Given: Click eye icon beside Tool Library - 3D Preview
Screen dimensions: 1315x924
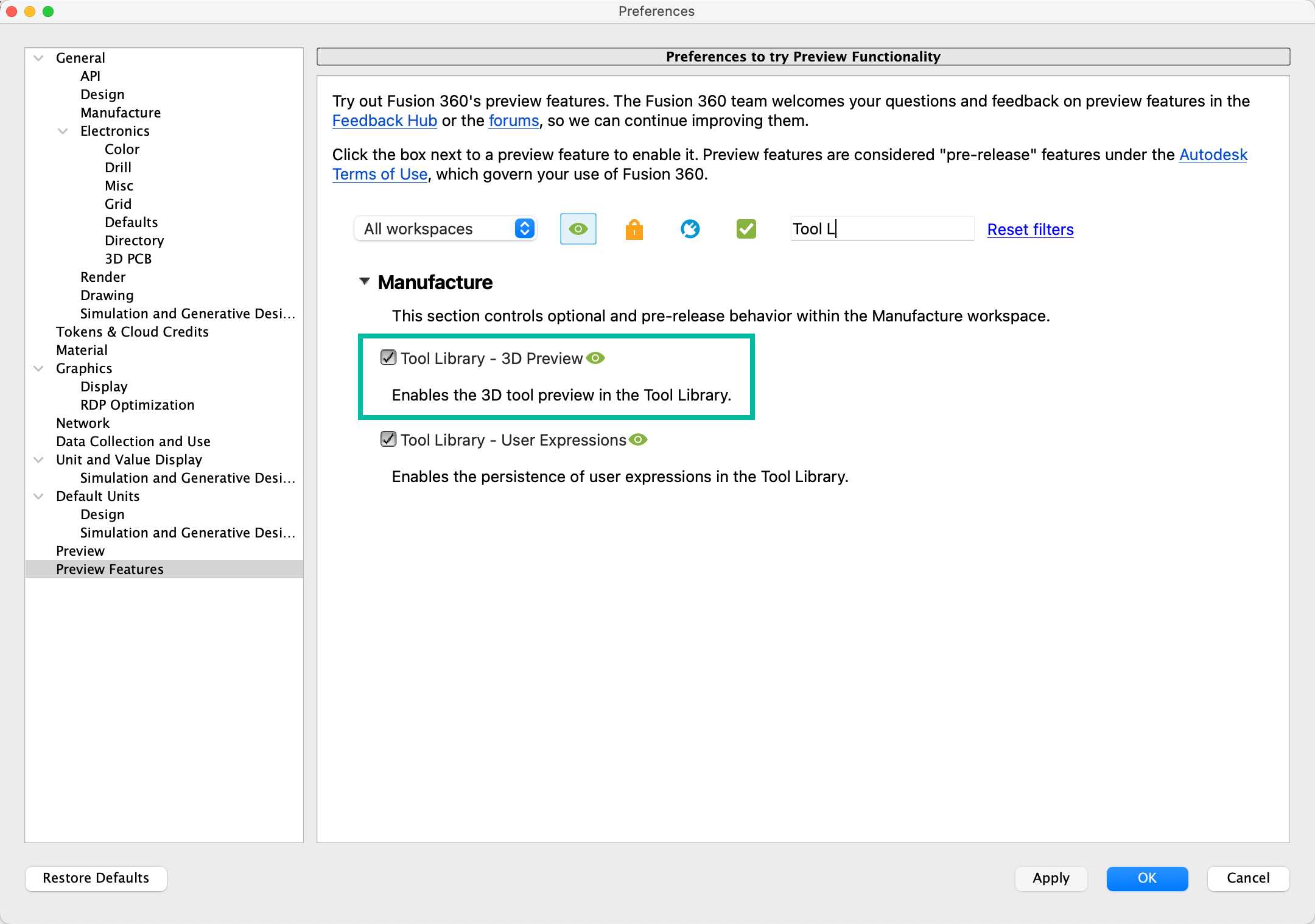Looking at the screenshot, I should [x=595, y=358].
